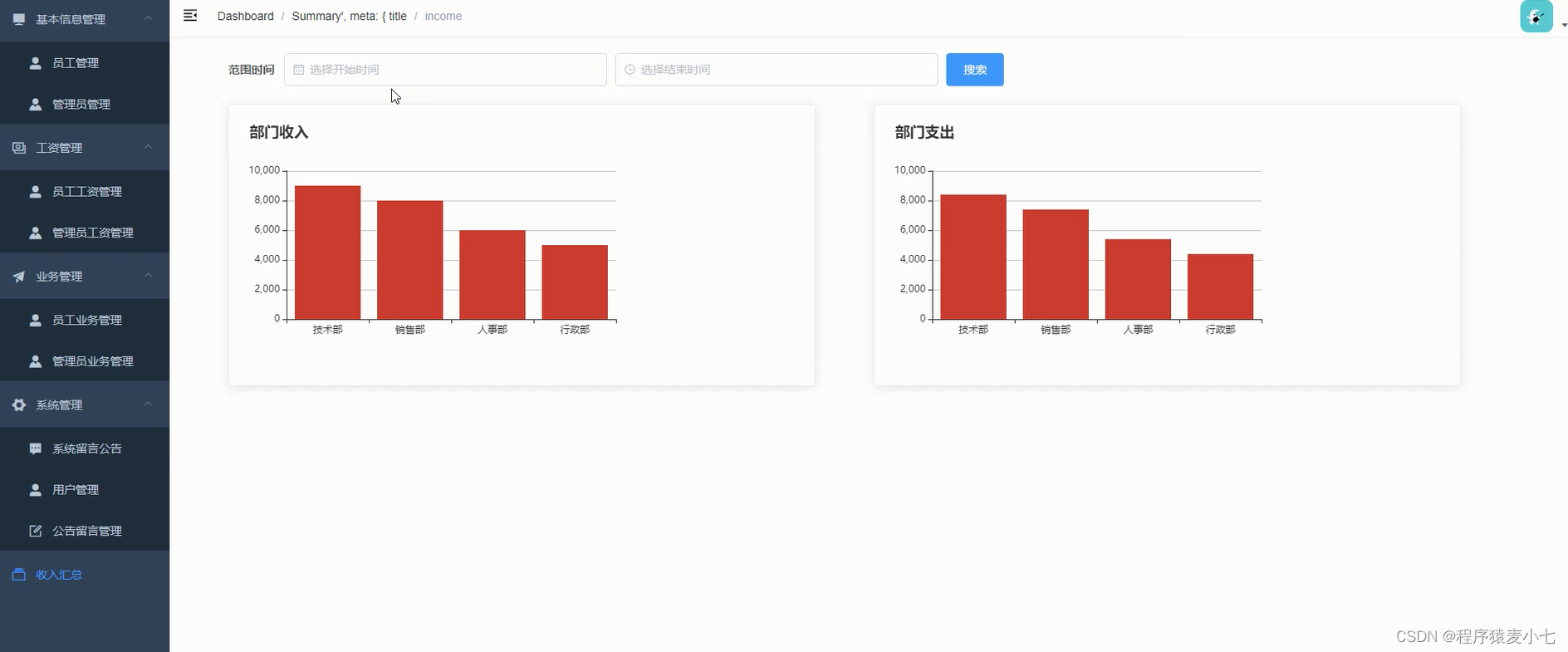The image size is (1568, 652).
Task: Click 人事部 bar in 部门支出 chart
Action: pyautogui.click(x=1138, y=279)
